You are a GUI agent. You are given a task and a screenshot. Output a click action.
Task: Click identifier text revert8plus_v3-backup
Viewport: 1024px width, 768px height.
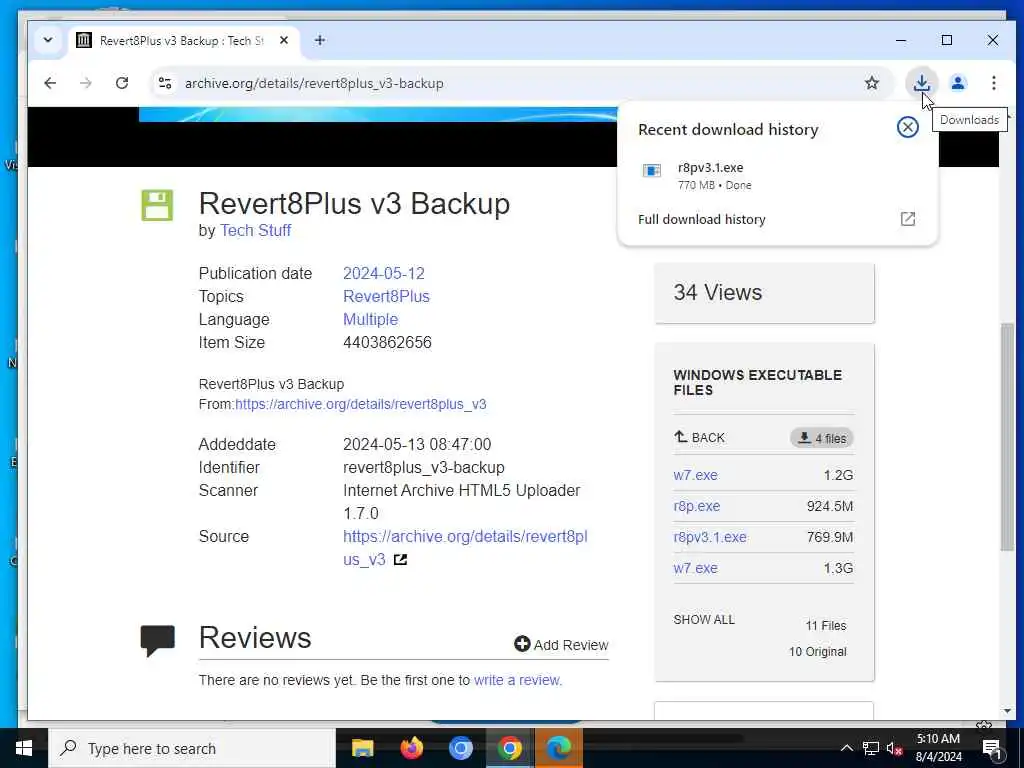(424, 468)
